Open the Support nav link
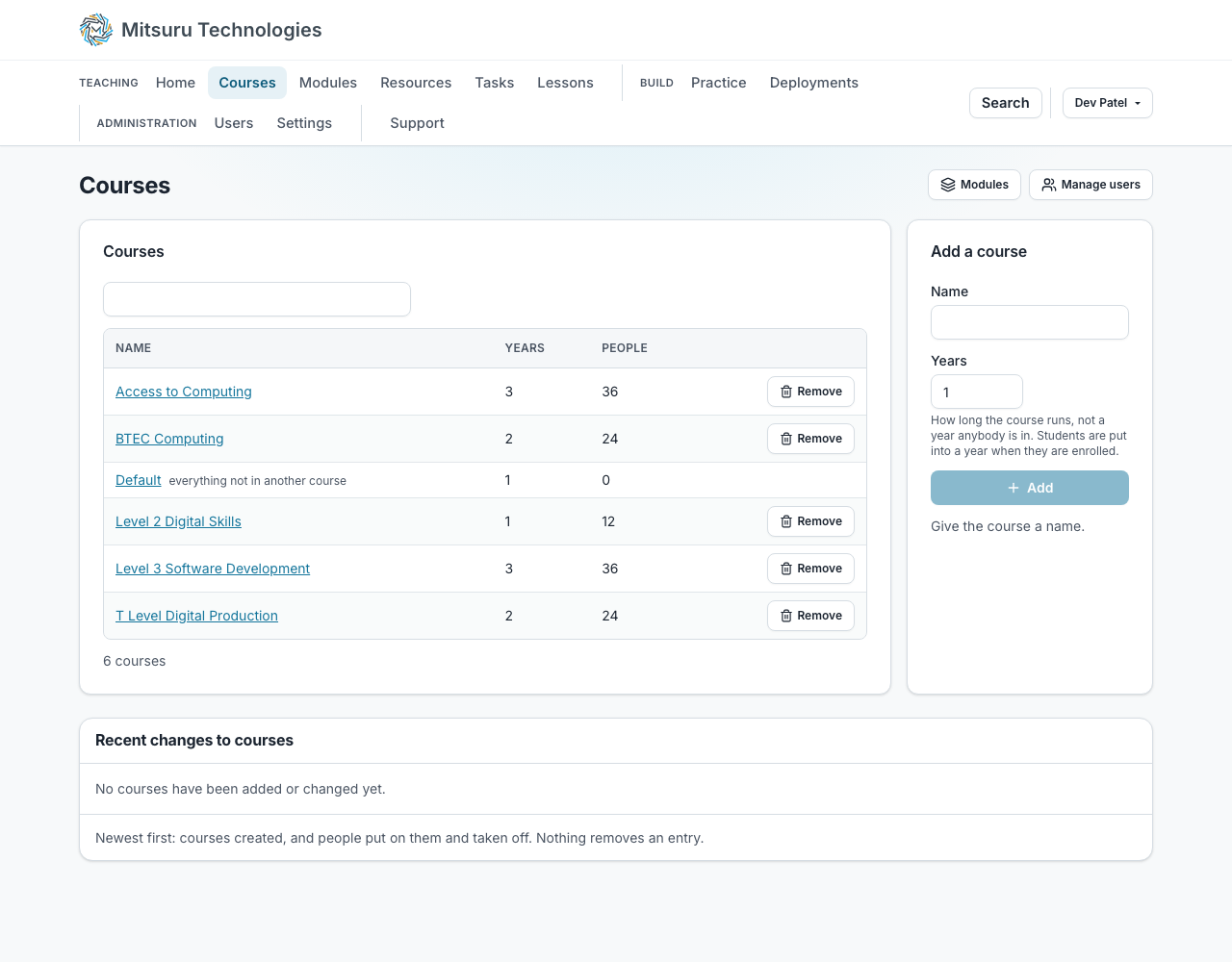Viewport: 1232px width, 962px height. pyautogui.click(x=417, y=123)
